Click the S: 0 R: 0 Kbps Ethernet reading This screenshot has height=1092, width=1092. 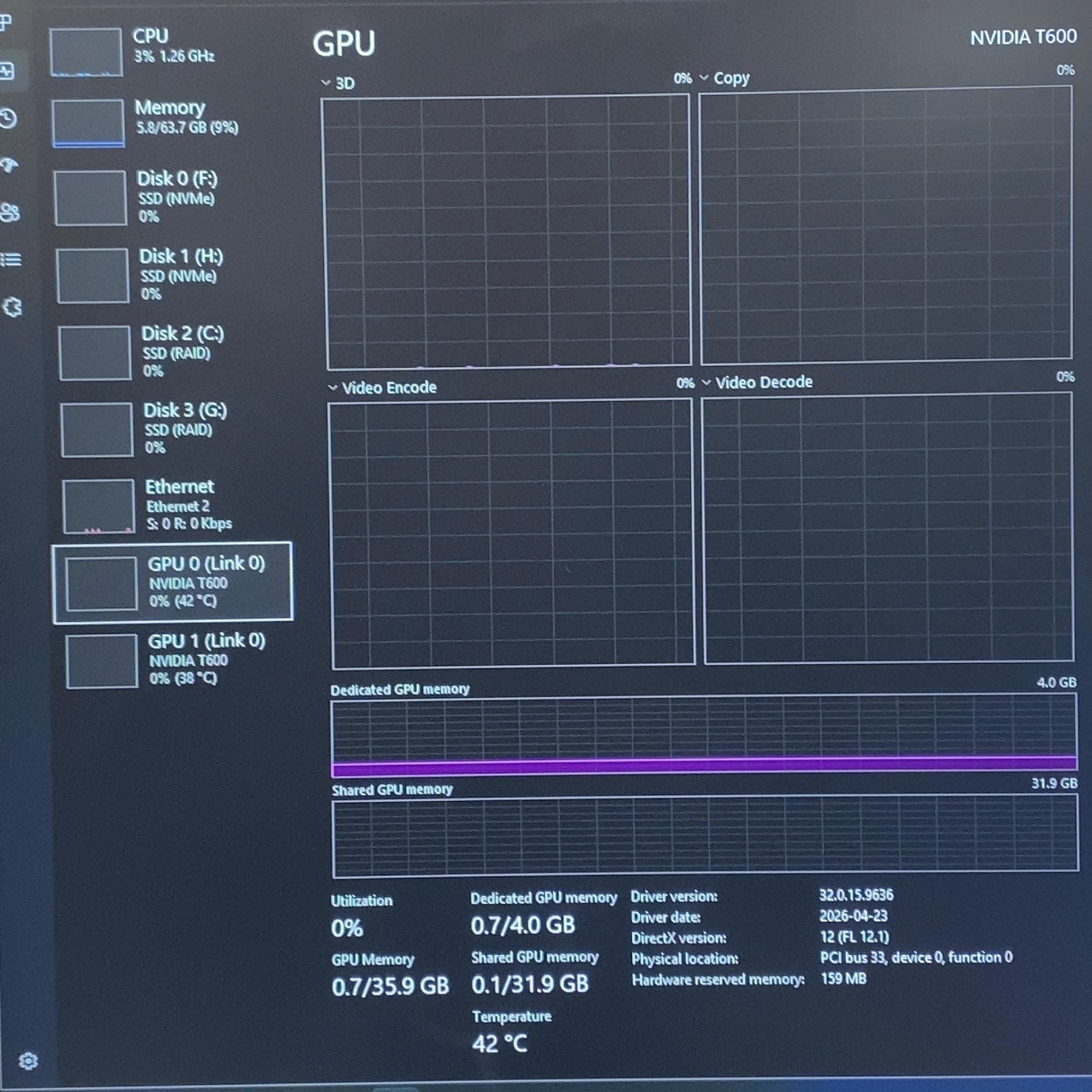pyautogui.click(x=189, y=523)
